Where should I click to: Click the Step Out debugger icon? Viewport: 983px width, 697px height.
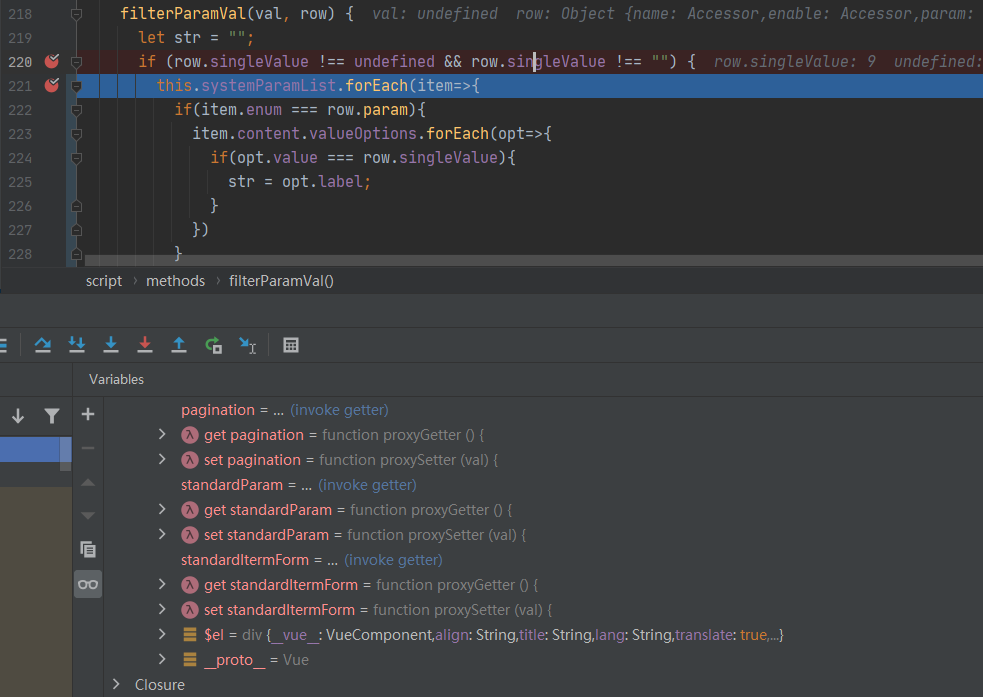(x=179, y=345)
